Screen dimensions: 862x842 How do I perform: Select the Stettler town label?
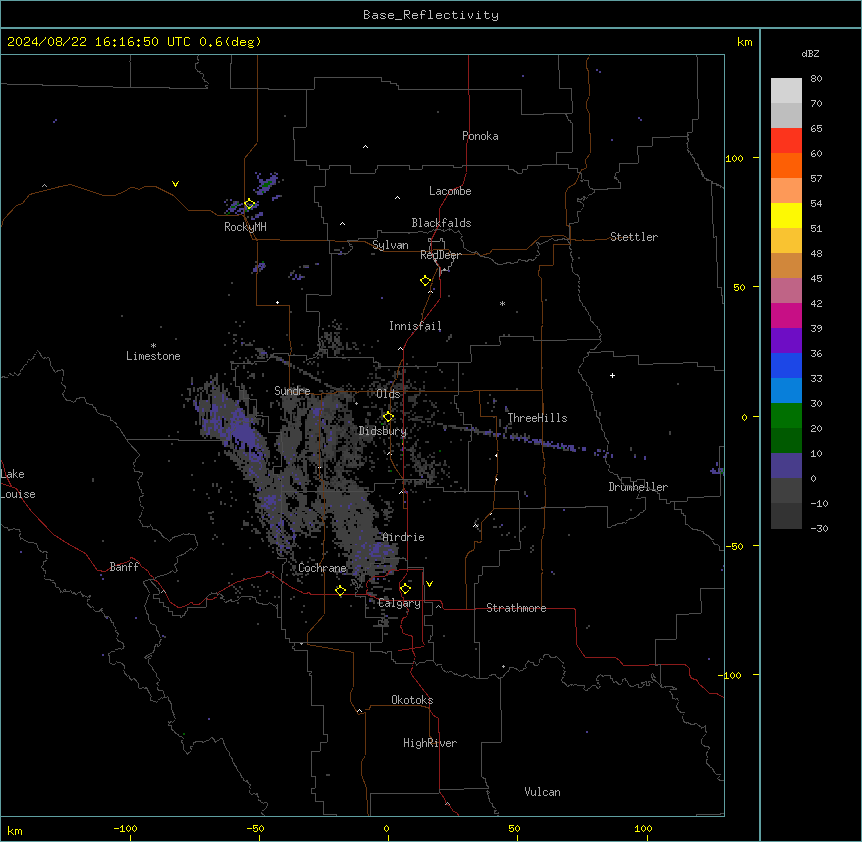634,237
